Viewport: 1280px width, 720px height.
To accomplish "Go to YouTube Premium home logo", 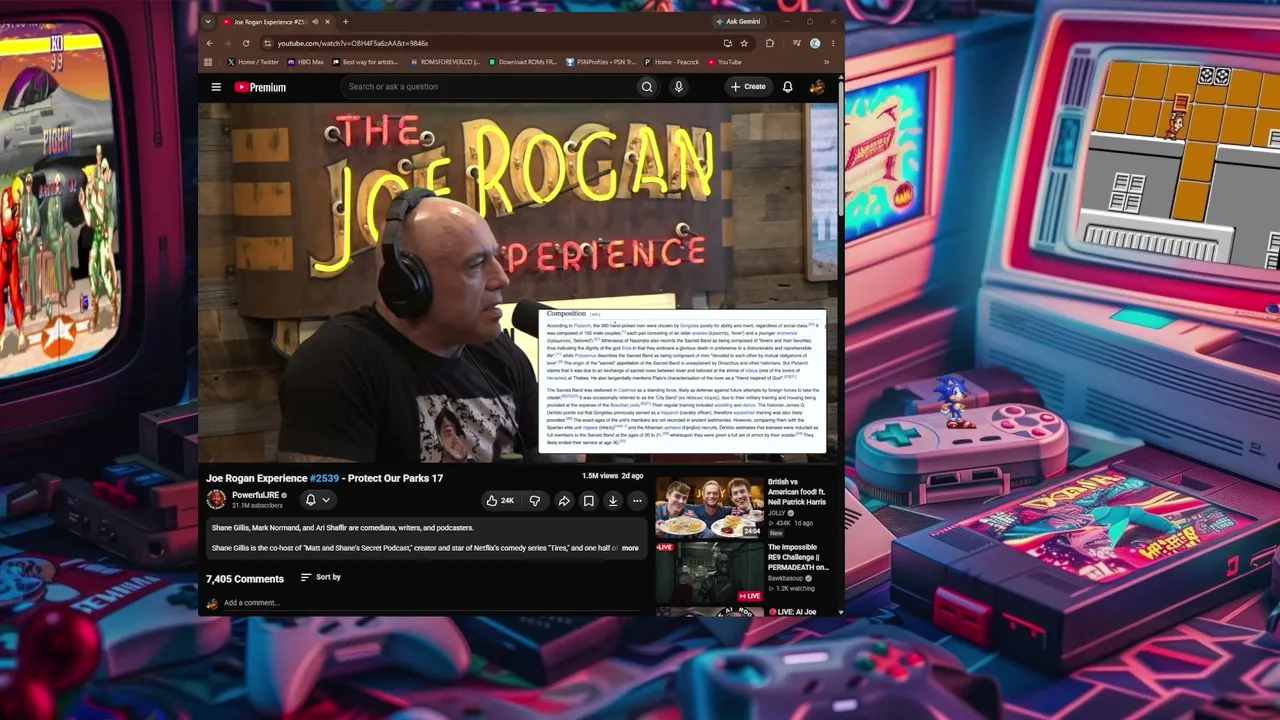I will coord(260,87).
